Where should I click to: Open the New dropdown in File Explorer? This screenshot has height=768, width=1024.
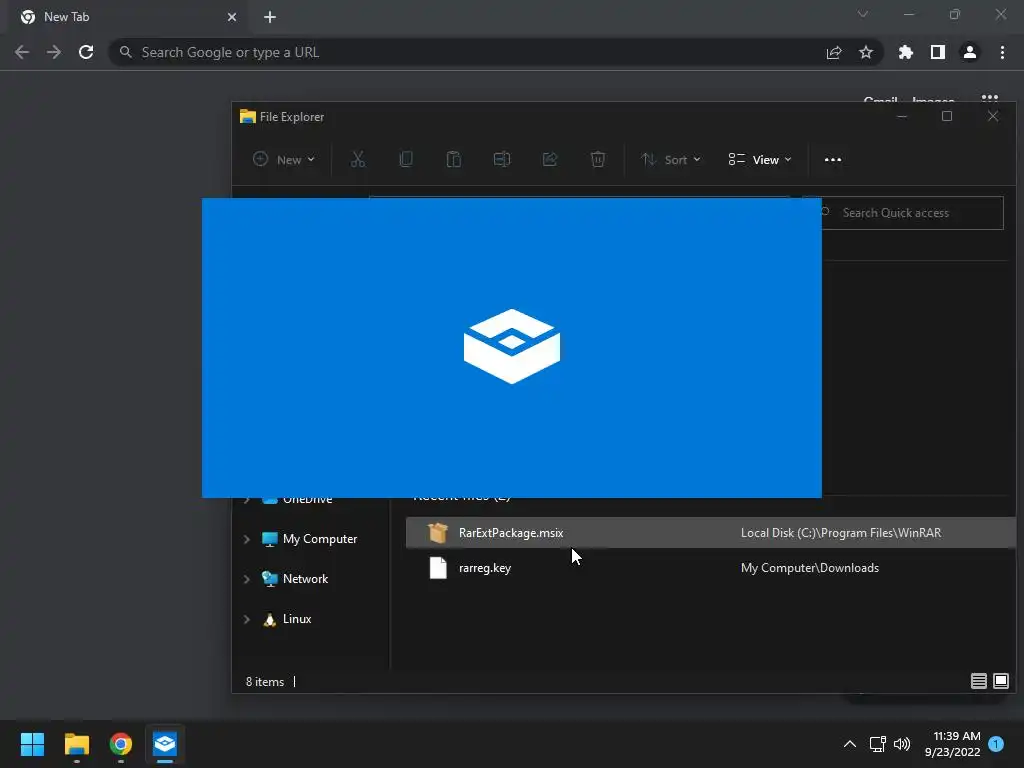(283, 159)
